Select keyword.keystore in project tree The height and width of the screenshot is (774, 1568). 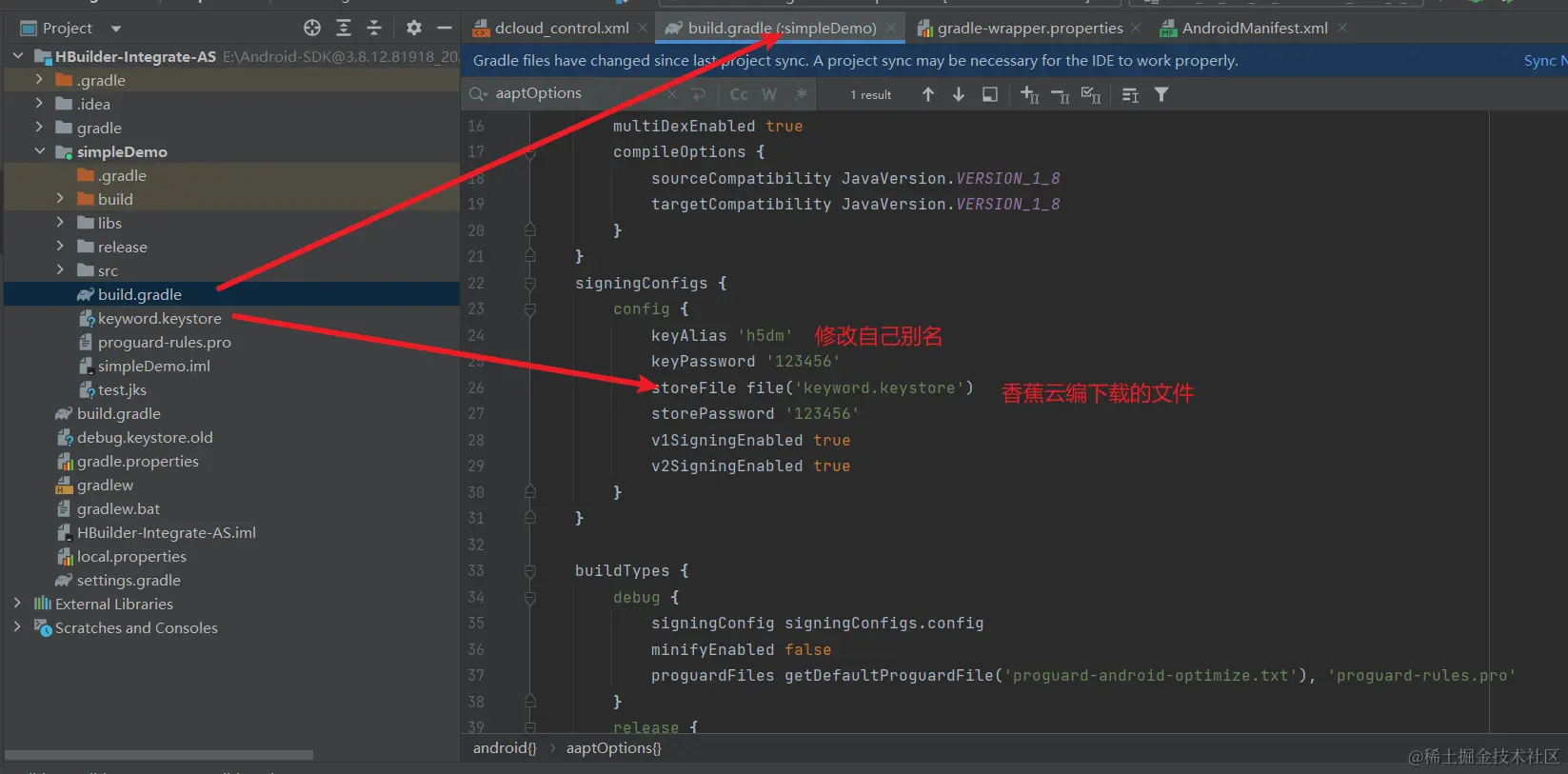coord(159,319)
